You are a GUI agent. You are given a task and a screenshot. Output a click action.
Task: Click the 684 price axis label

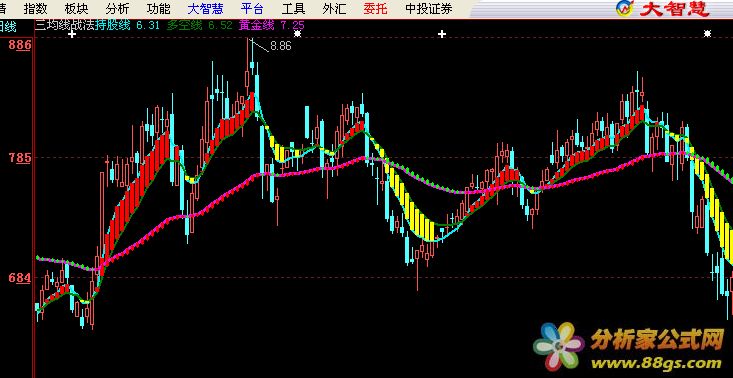click(20, 278)
